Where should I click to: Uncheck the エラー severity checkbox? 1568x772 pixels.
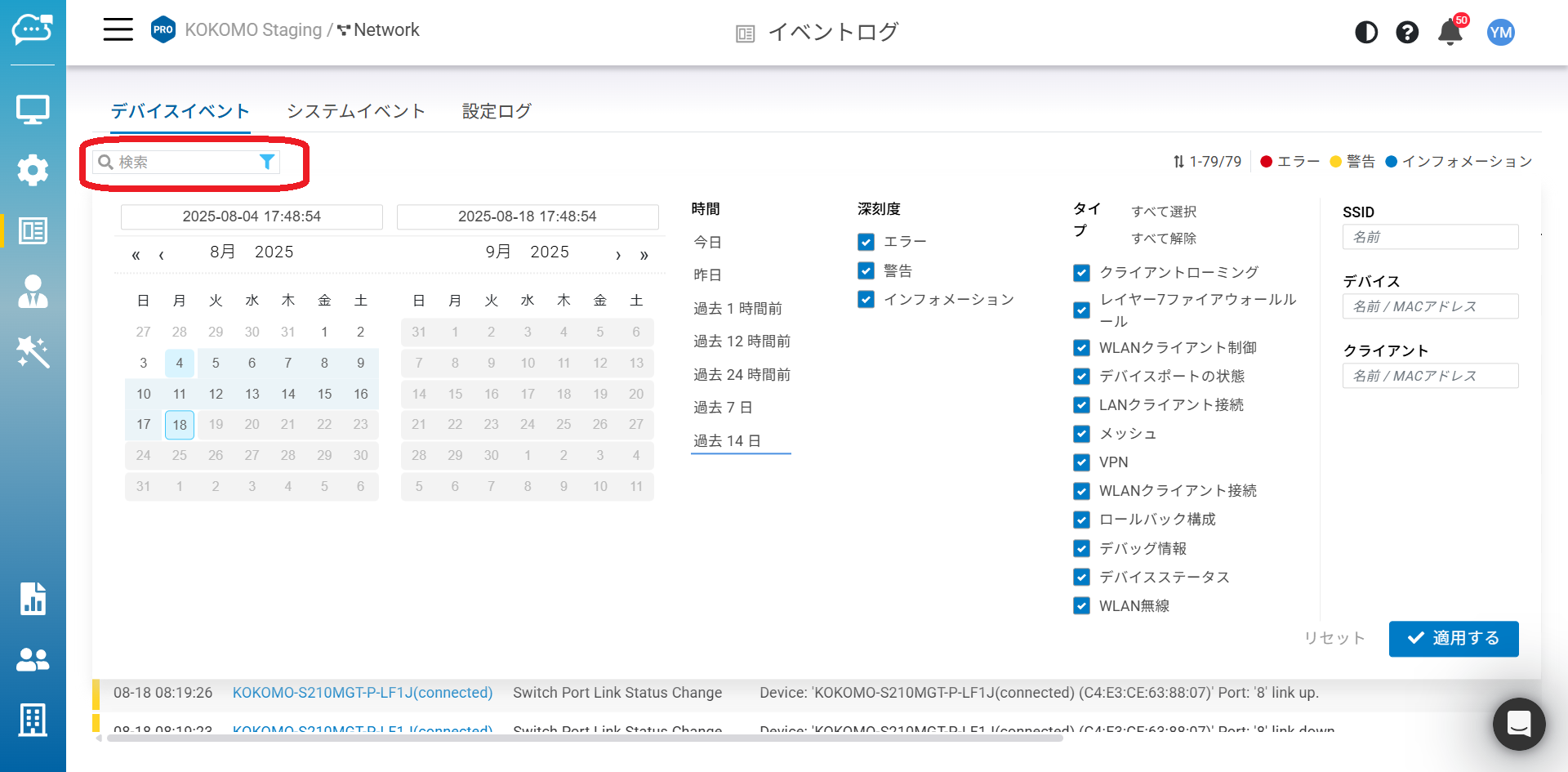coord(866,242)
